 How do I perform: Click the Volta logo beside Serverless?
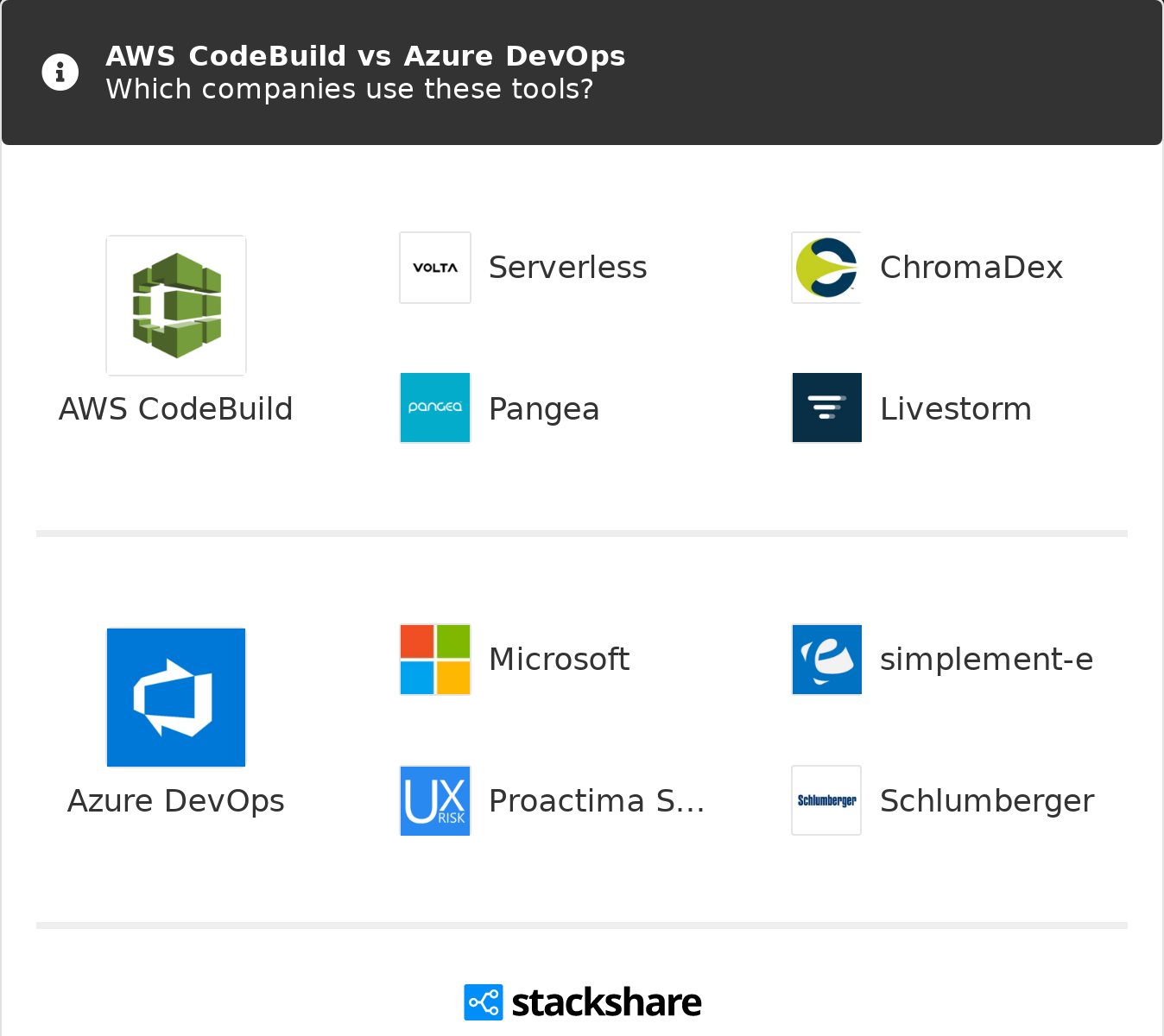435,268
